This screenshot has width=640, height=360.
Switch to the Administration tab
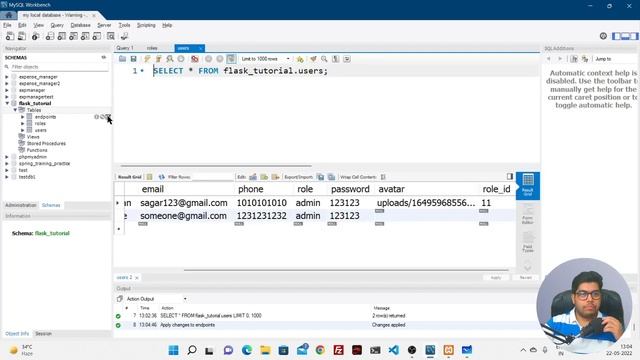click(21, 205)
